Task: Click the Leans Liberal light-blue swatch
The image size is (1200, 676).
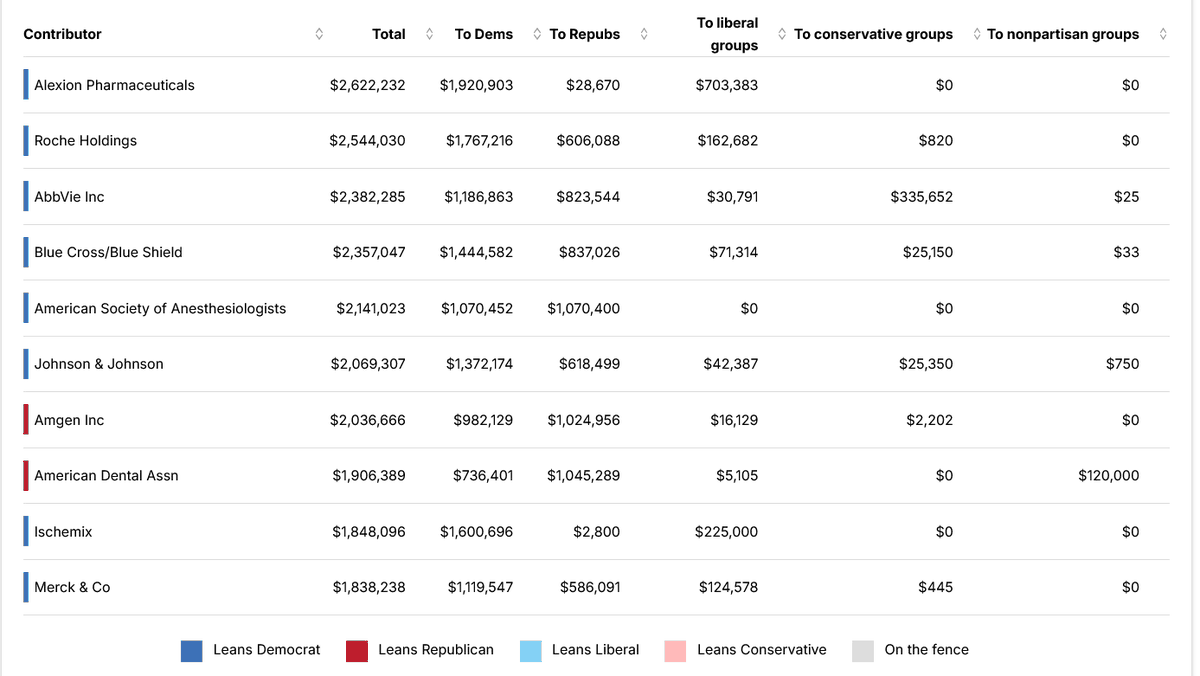Action: tap(531, 651)
